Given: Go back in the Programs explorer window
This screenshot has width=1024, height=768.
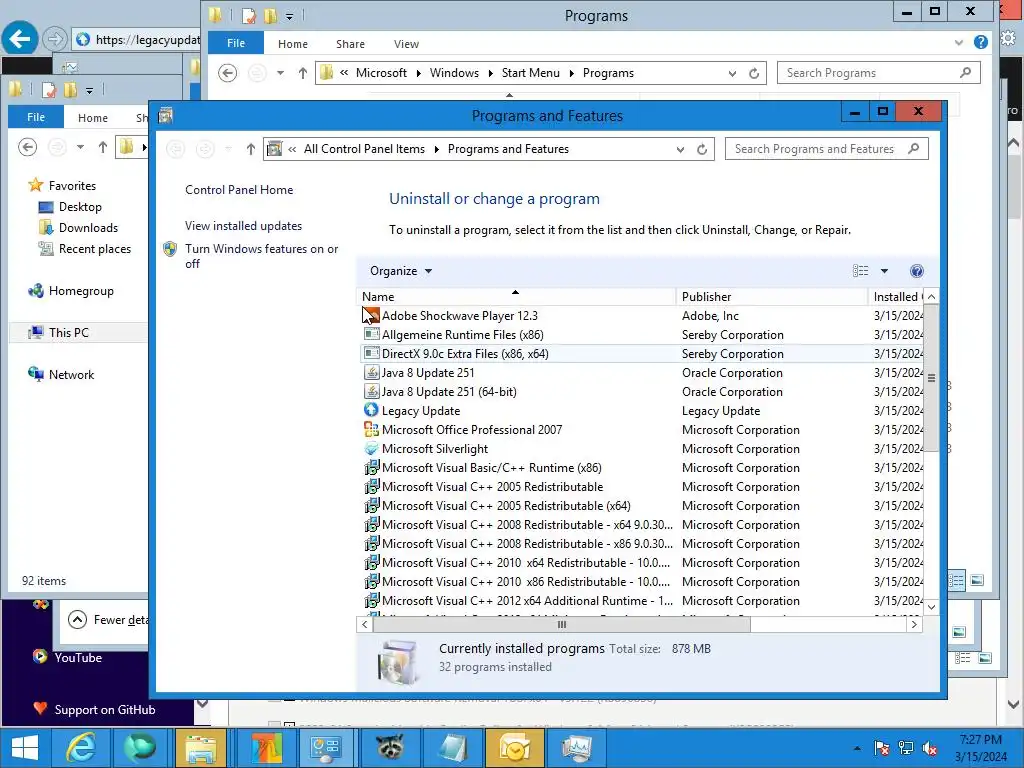Looking at the screenshot, I should tap(227, 72).
